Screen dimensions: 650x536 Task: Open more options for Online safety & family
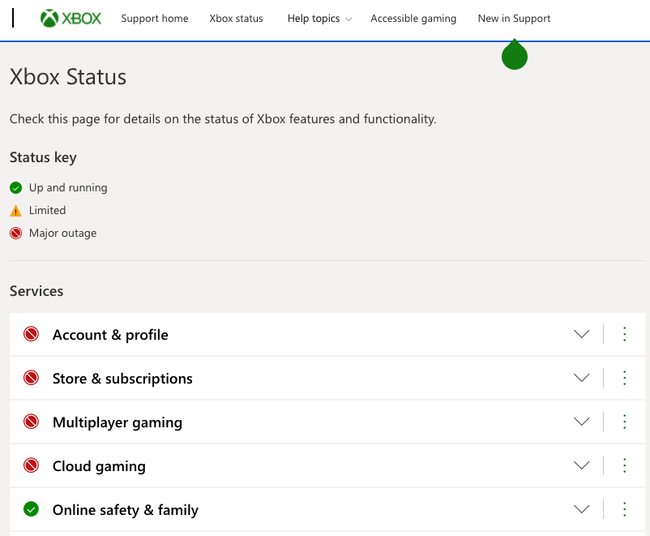click(x=625, y=509)
